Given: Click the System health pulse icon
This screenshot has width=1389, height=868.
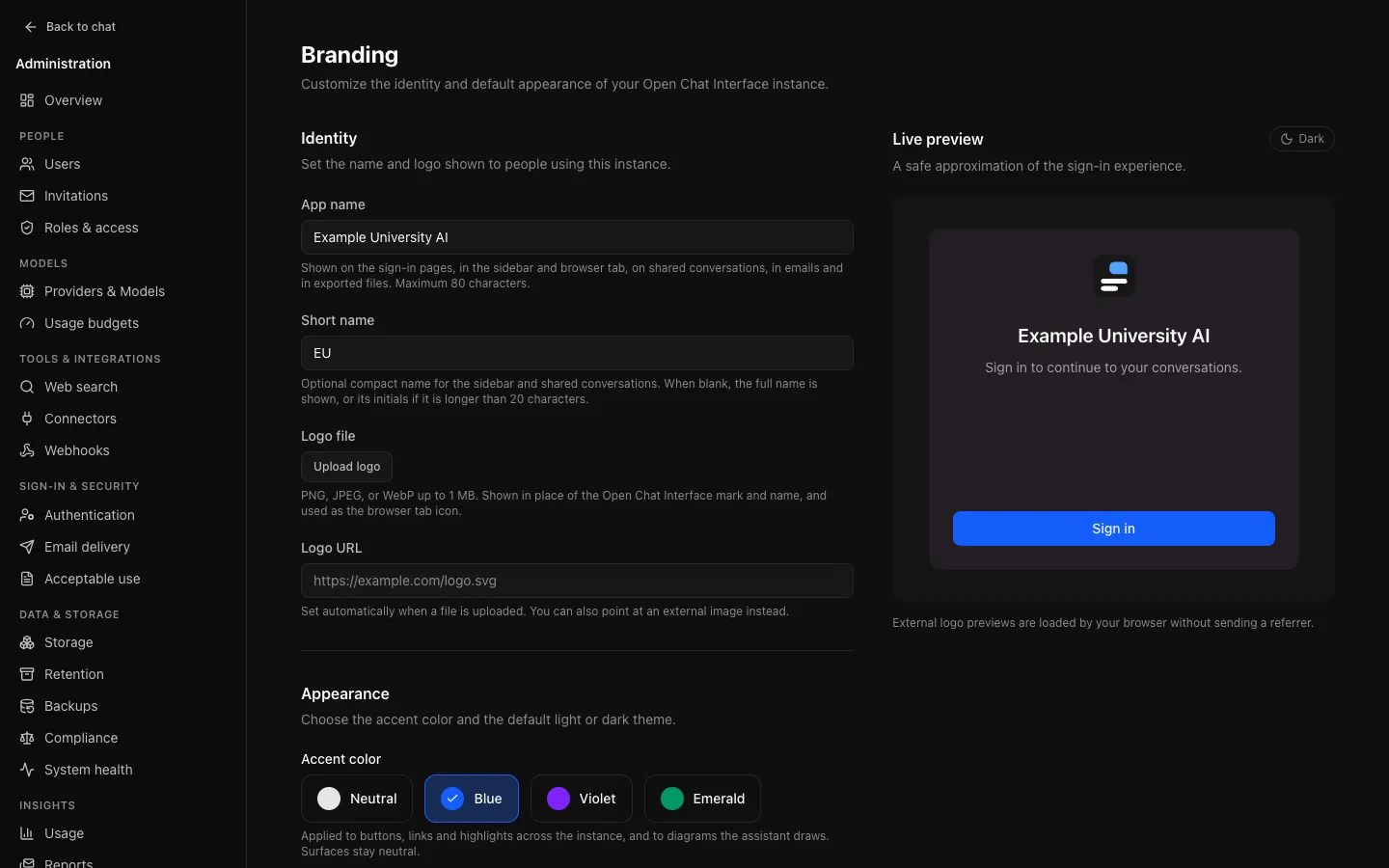Looking at the screenshot, I should 27,770.
